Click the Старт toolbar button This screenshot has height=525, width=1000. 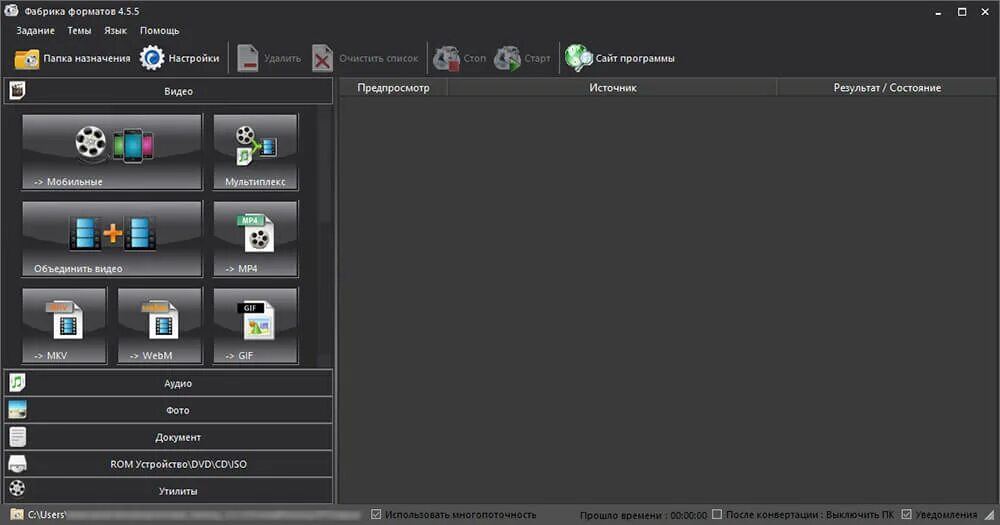pyautogui.click(x=522, y=59)
